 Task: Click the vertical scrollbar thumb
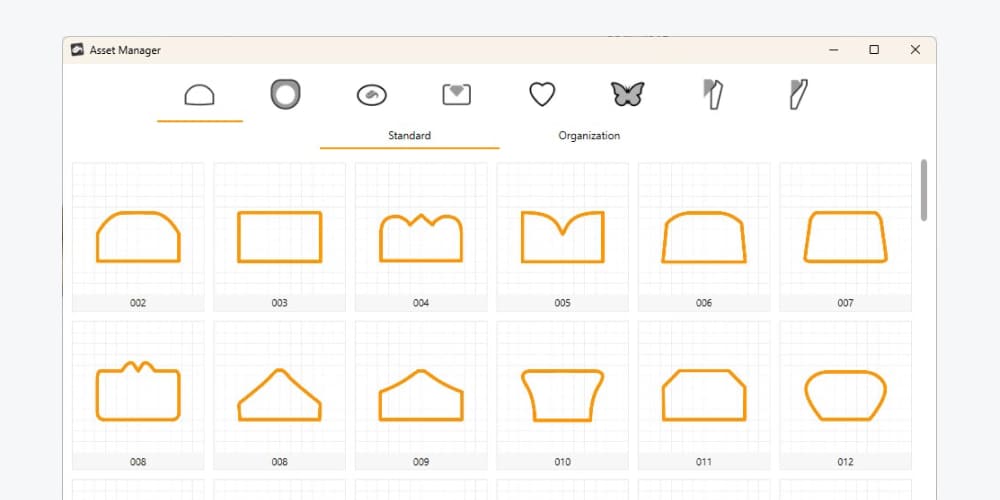[x=924, y=190]
